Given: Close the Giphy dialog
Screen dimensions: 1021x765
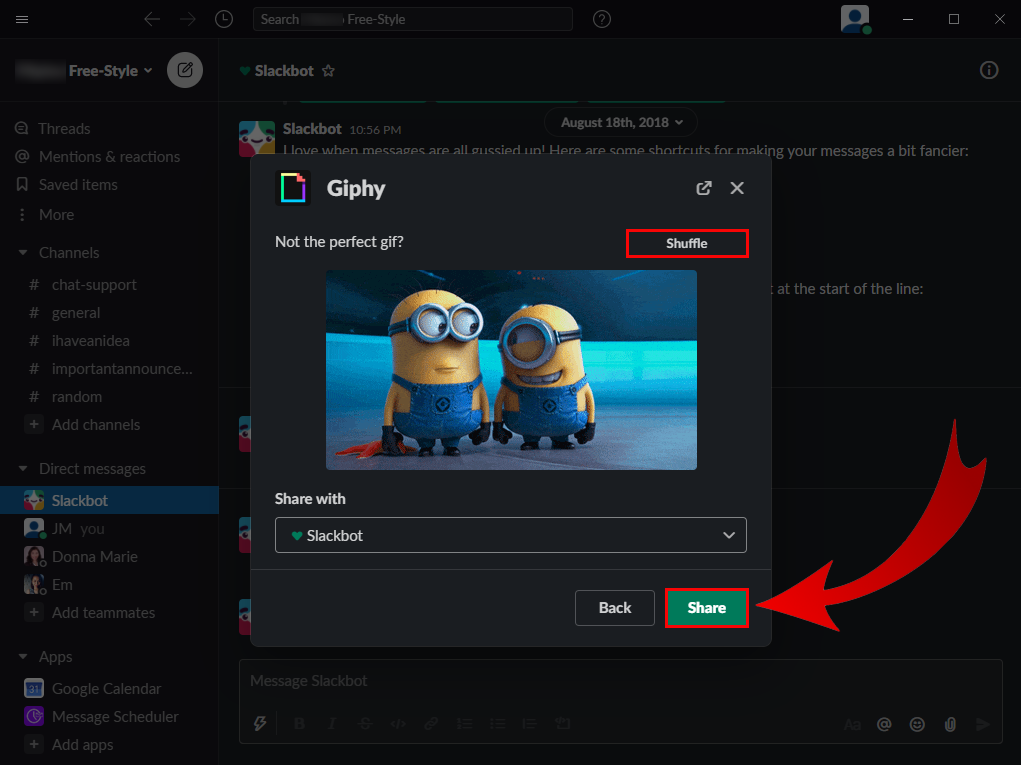Looking at the screenshot, I should pos(737,188).
